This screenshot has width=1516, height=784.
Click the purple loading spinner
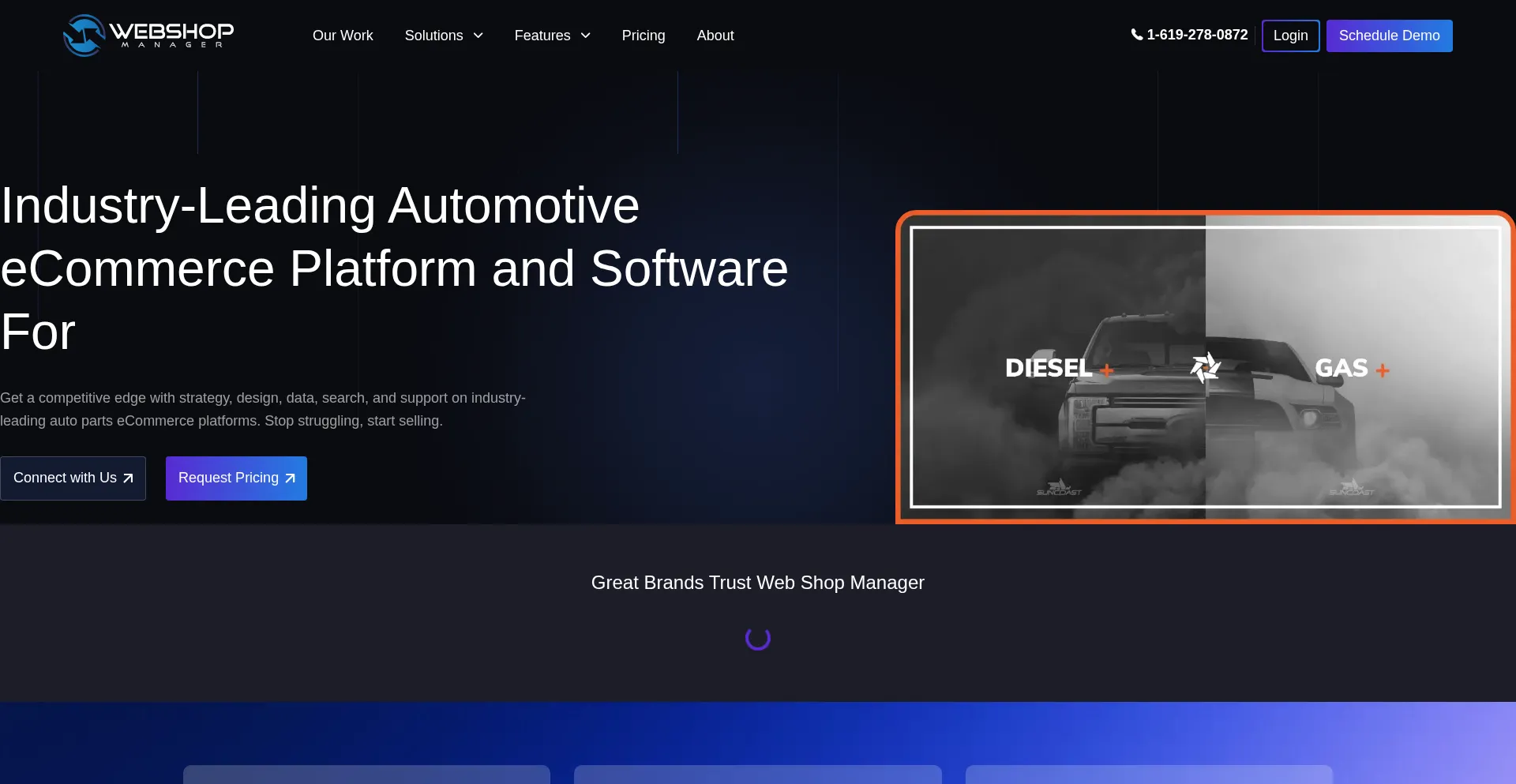(757, 639)
